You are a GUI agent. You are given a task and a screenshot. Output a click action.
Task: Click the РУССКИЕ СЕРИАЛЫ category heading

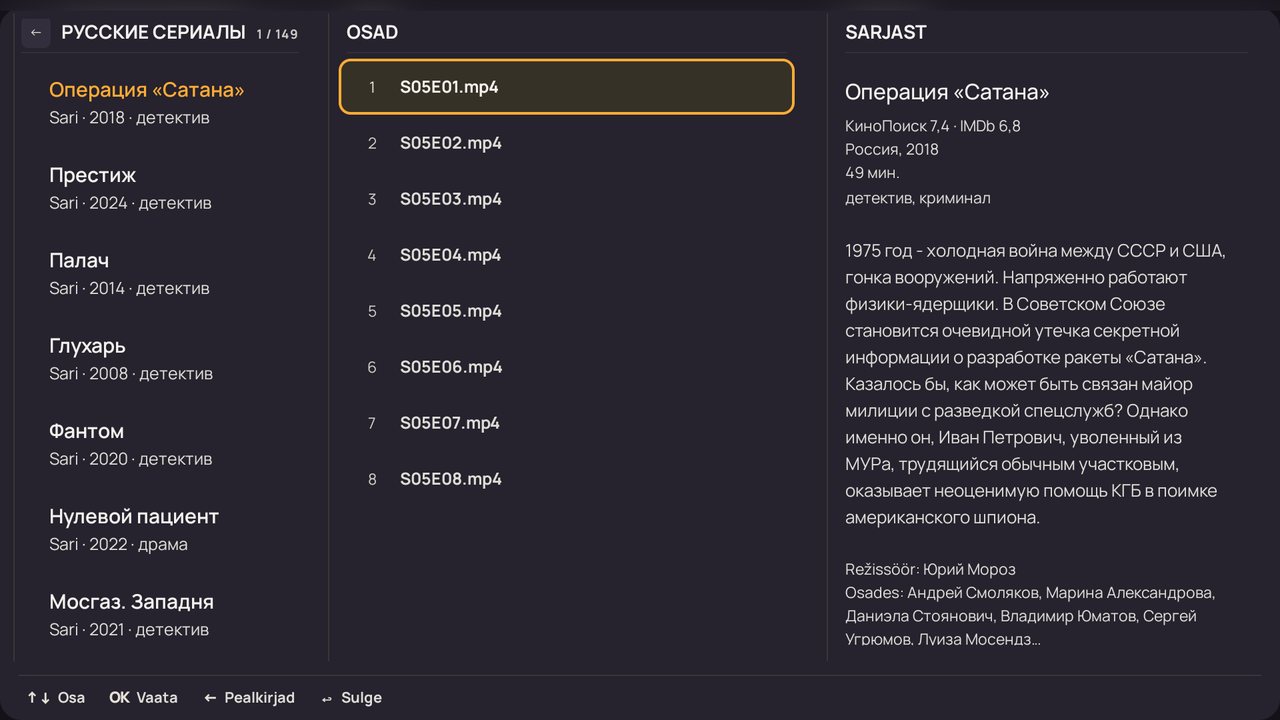(153, 32)
